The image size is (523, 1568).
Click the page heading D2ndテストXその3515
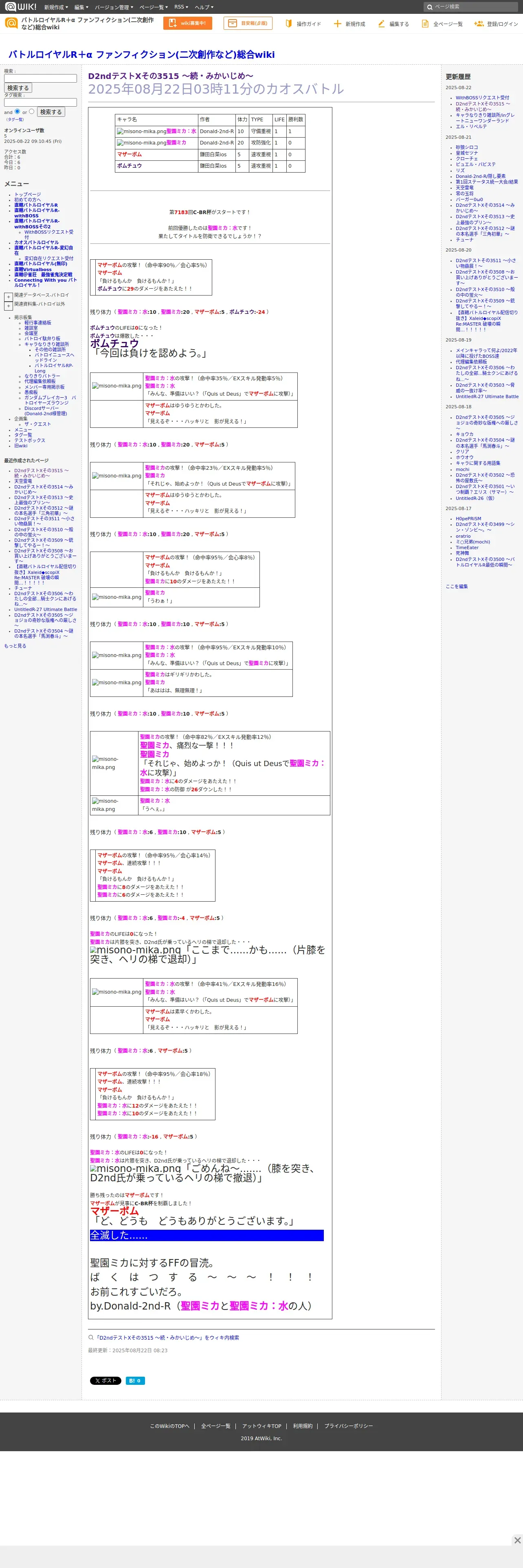pos(171,76)
